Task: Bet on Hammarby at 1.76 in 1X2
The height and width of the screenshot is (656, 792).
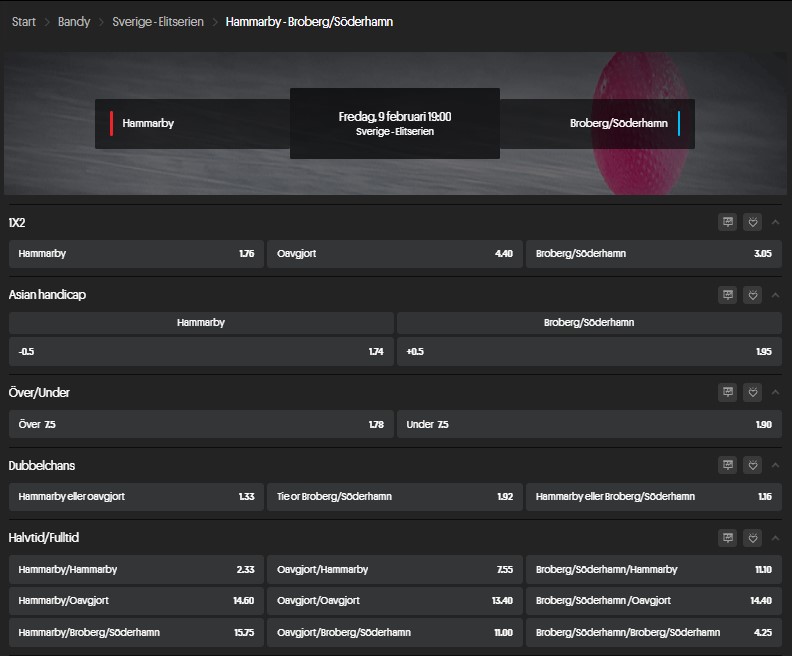Action: [136, 254]
